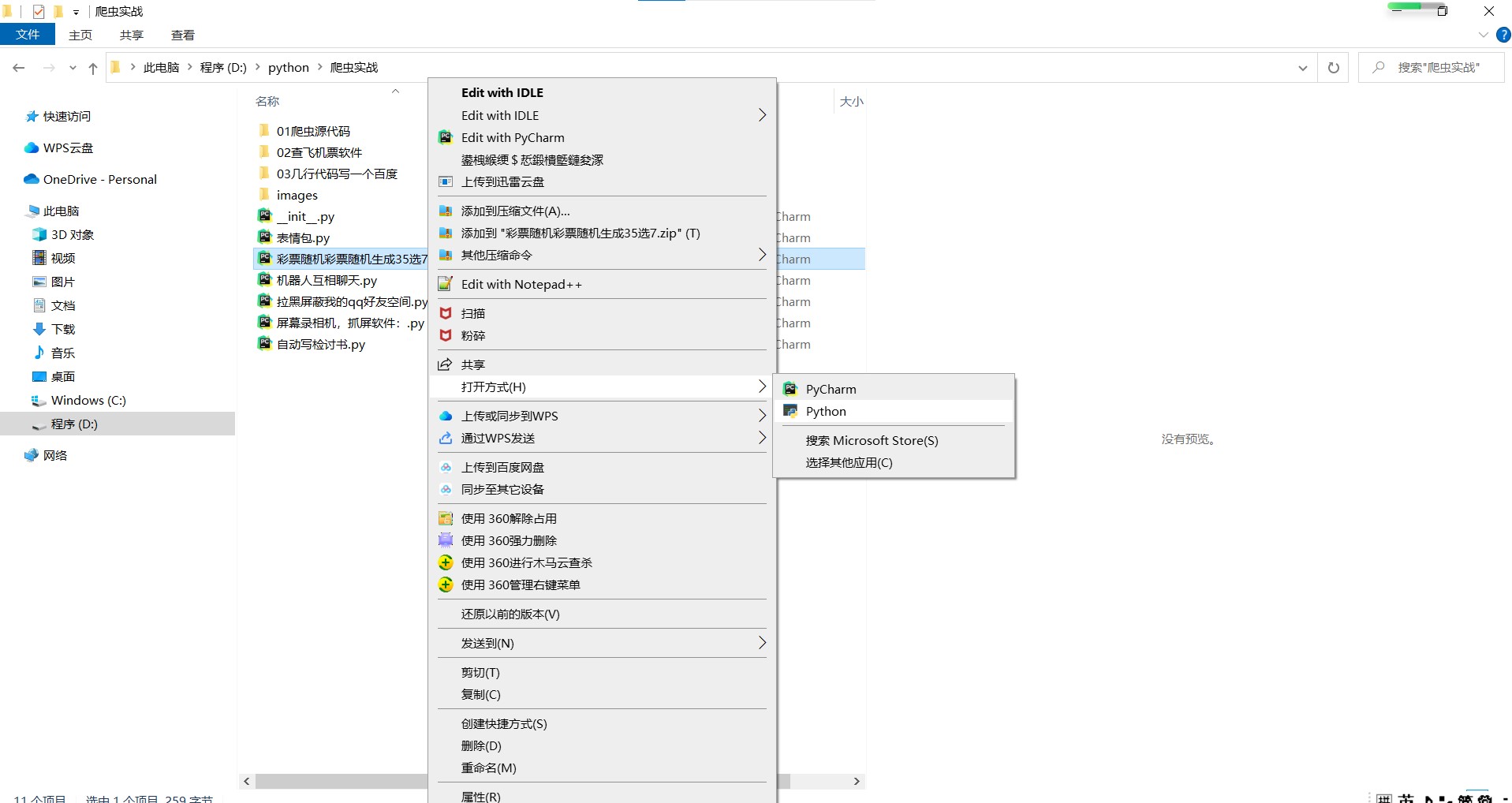Image resolution: width=1512 pixels, height=803 pixels.
Task: Click the Baidu icon beside 同步至其它设备
Action: coord(446,489)
